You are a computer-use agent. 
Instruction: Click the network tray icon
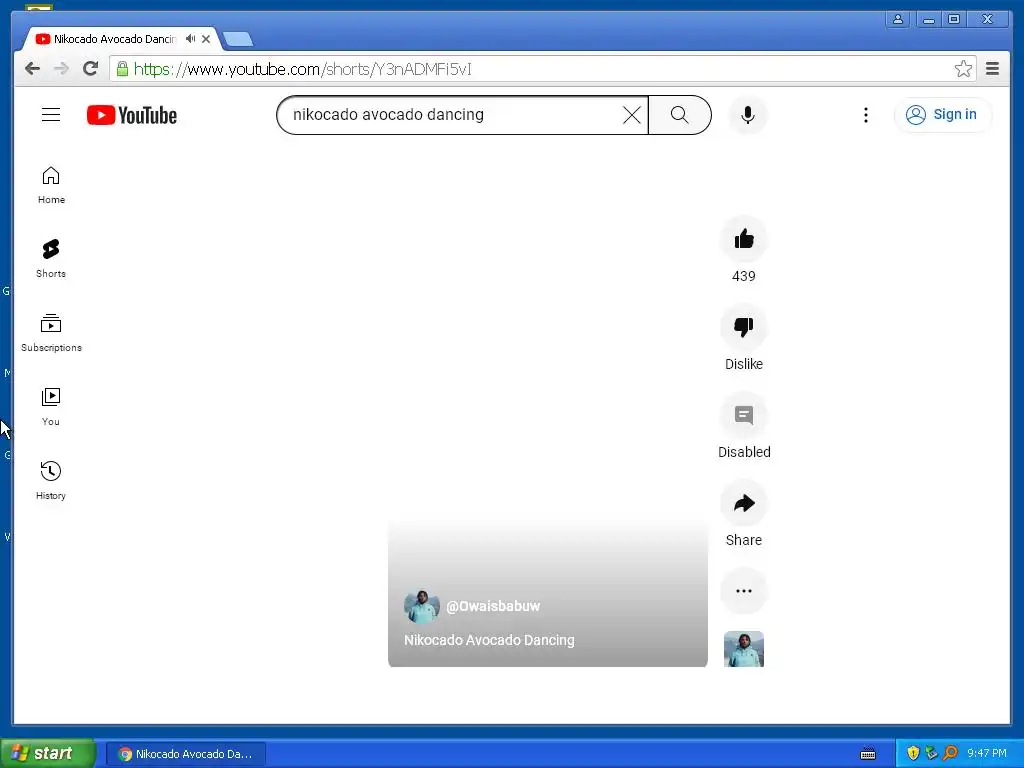click(932, 753)
